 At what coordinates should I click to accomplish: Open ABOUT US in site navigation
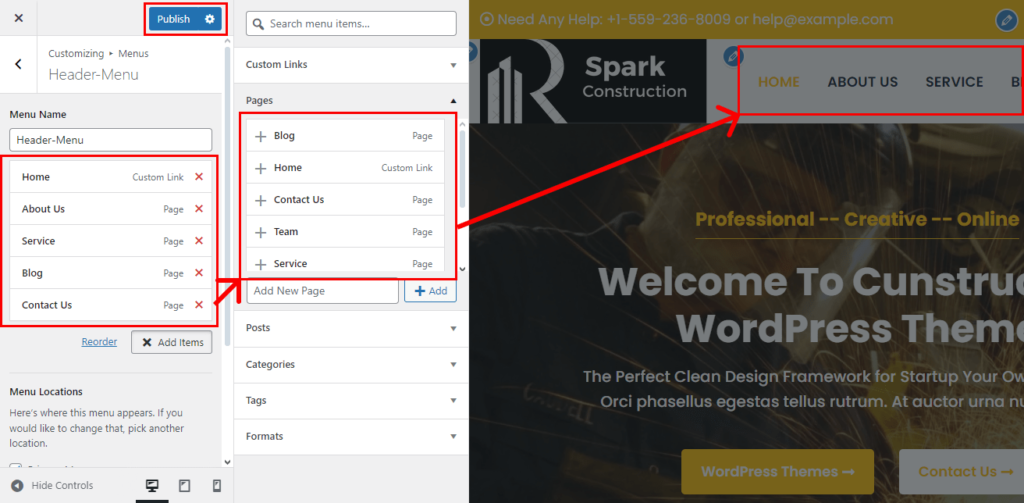tap(862, 82)
